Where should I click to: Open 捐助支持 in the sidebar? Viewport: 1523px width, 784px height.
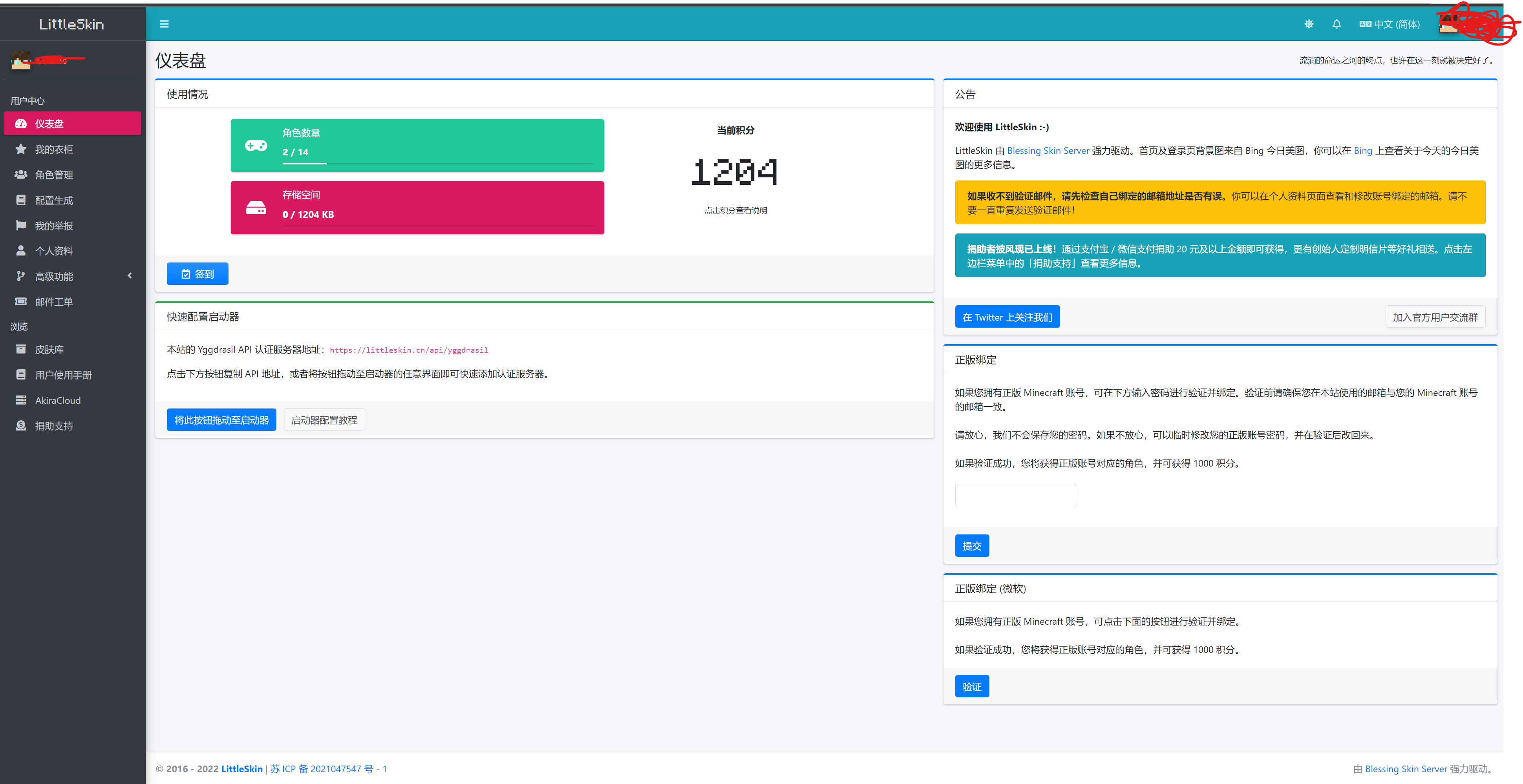pos(54,425)
